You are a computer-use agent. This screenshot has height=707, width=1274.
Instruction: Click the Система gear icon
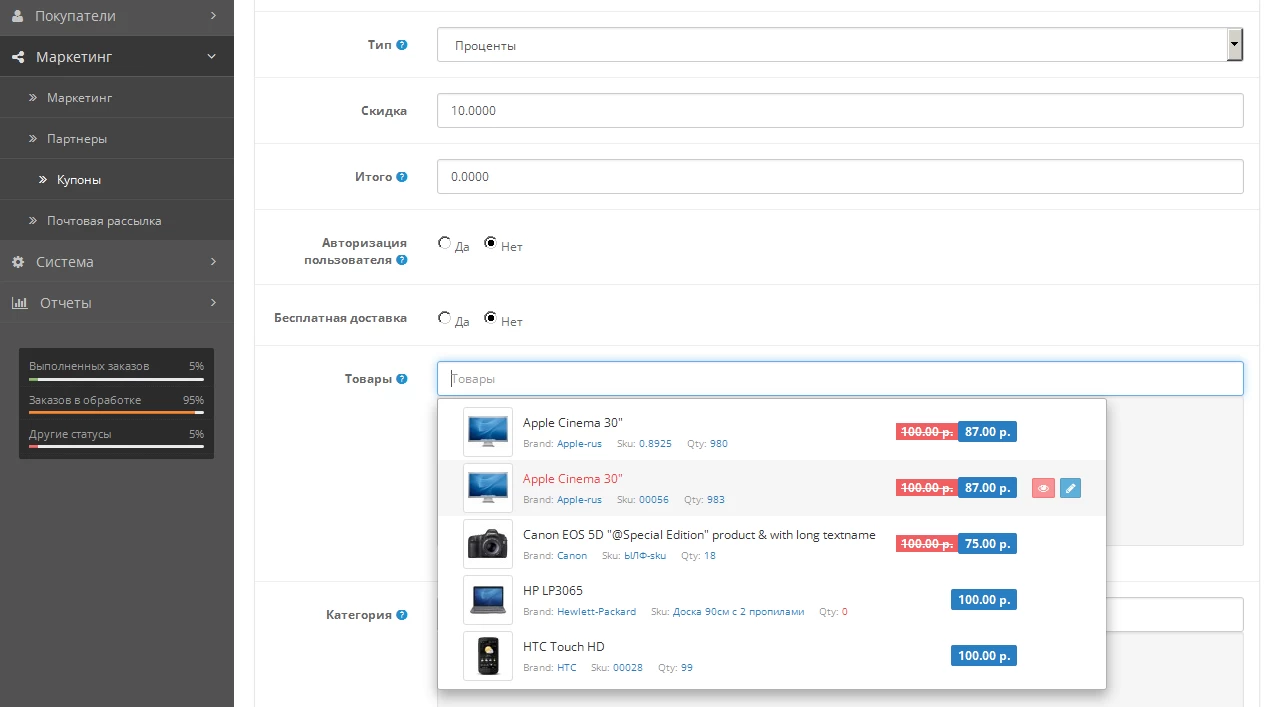click(17, 262)
